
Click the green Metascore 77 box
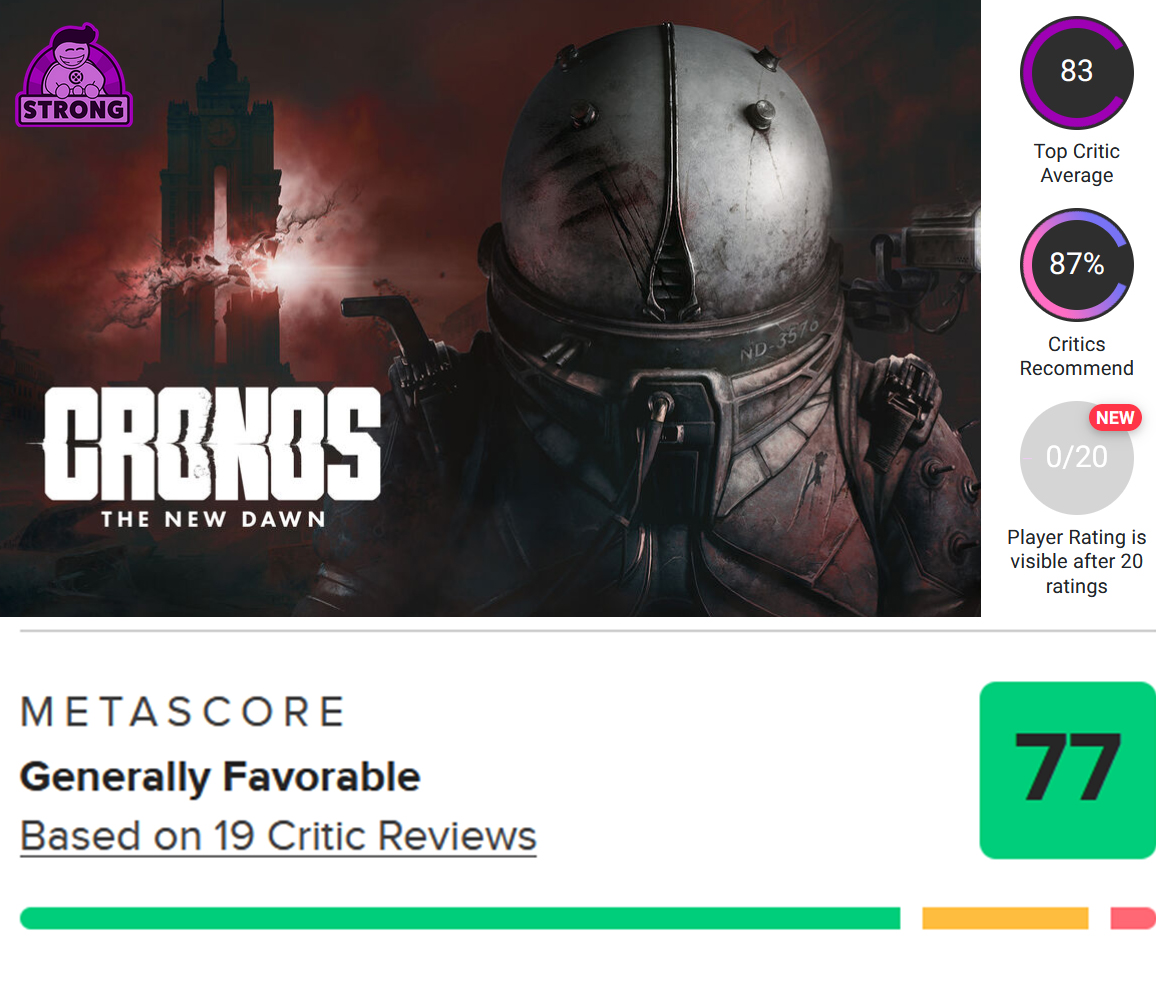pos(1067,770)
